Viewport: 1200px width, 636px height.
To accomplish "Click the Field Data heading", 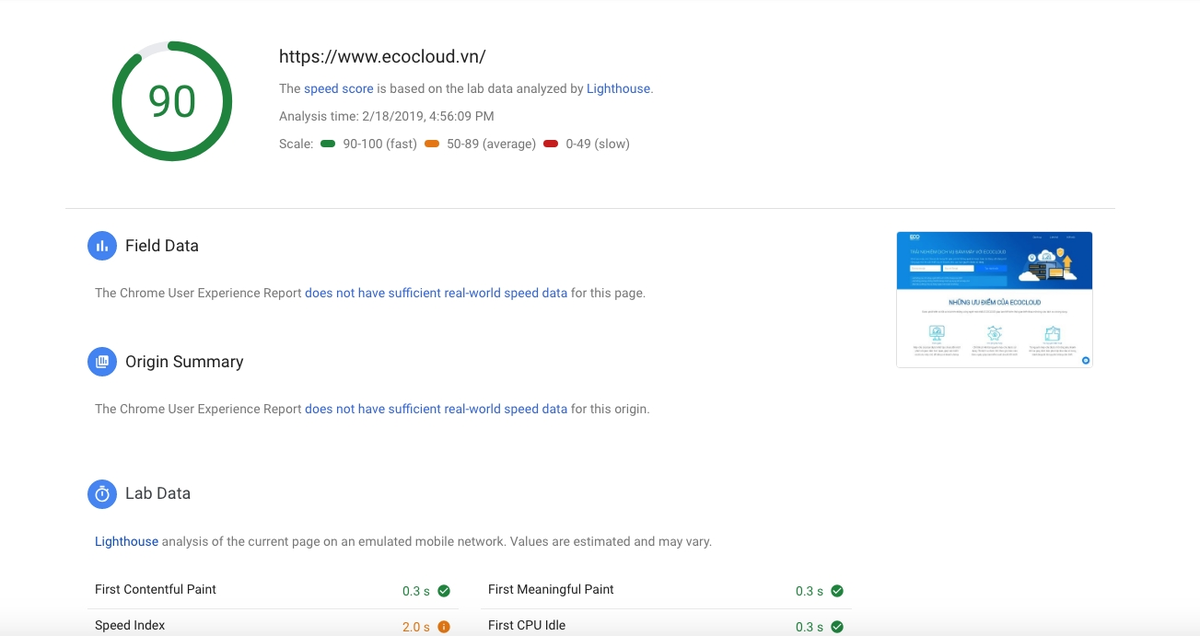I will (162, 246).
